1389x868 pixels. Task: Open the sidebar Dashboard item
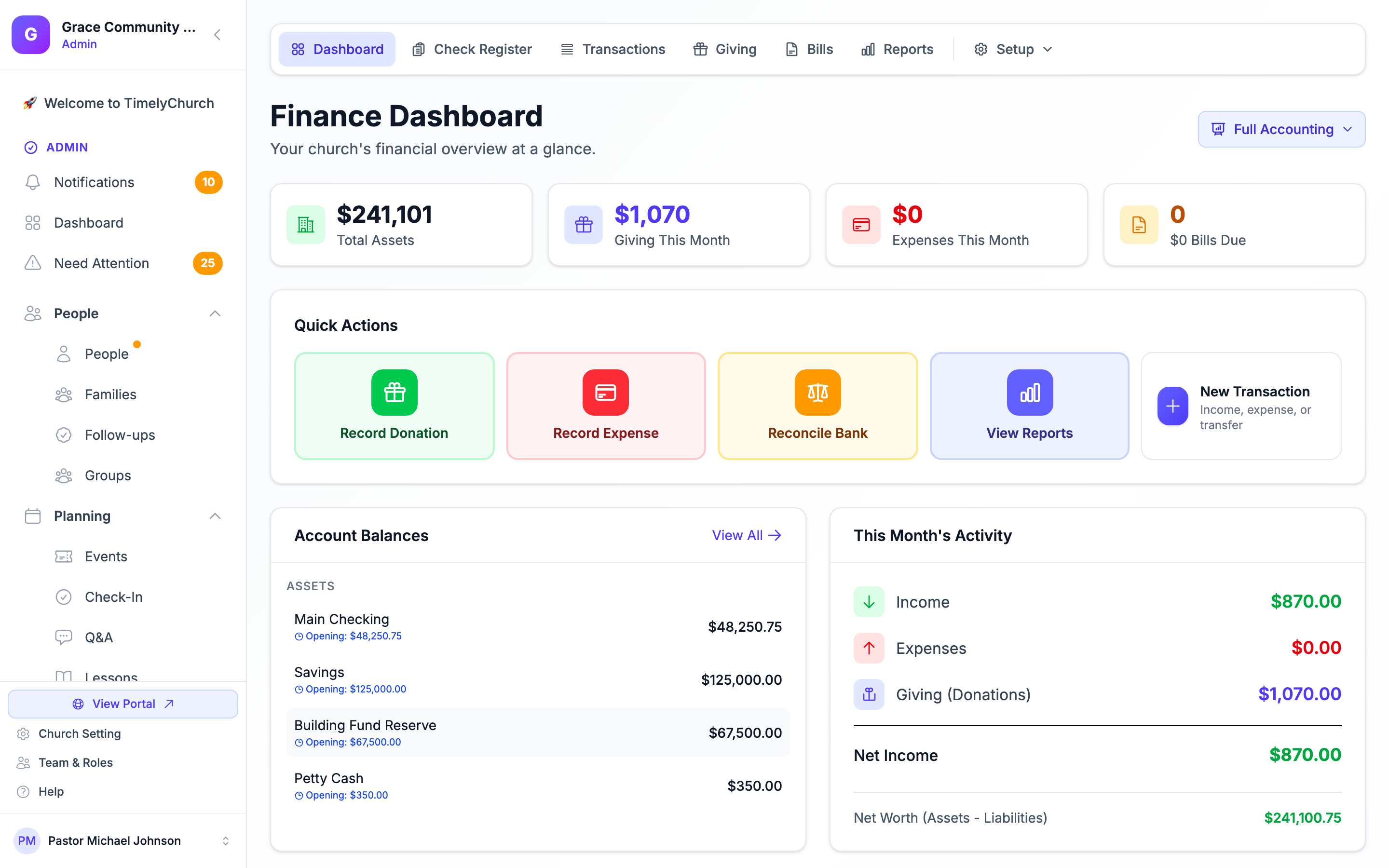pyautogui.click(x=123, y=223)
